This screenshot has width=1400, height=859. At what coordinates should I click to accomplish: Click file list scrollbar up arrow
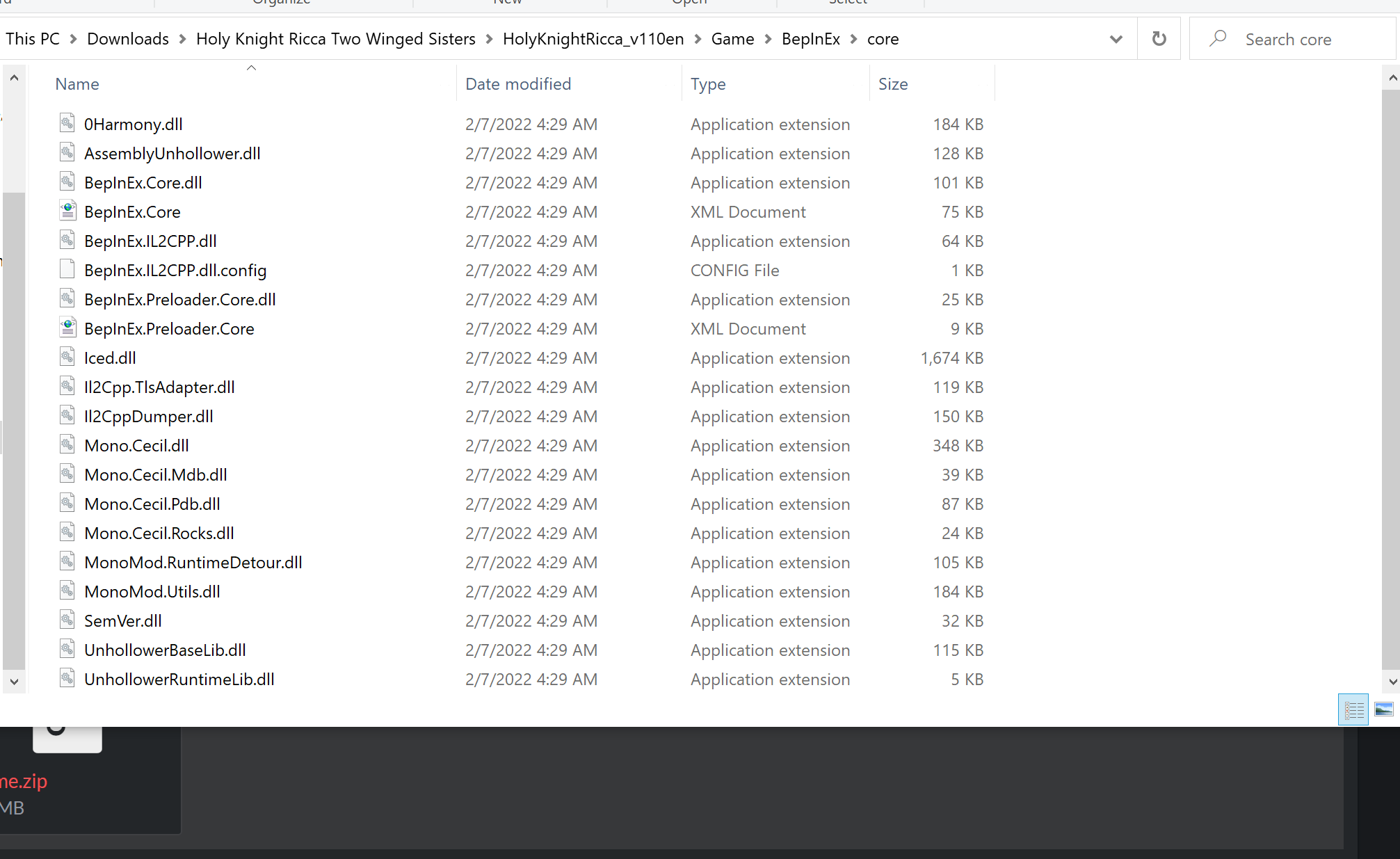point(1392,78)
